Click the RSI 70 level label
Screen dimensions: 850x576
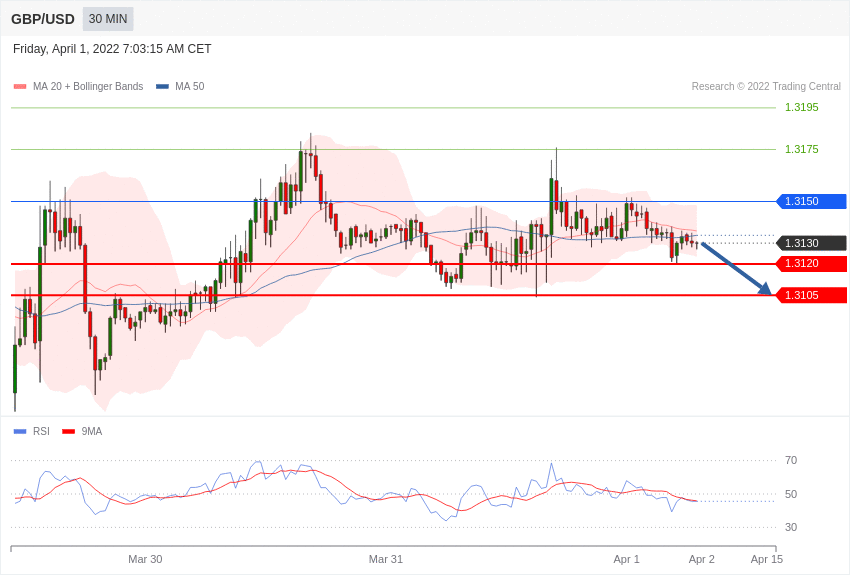[x=791, y=461]
